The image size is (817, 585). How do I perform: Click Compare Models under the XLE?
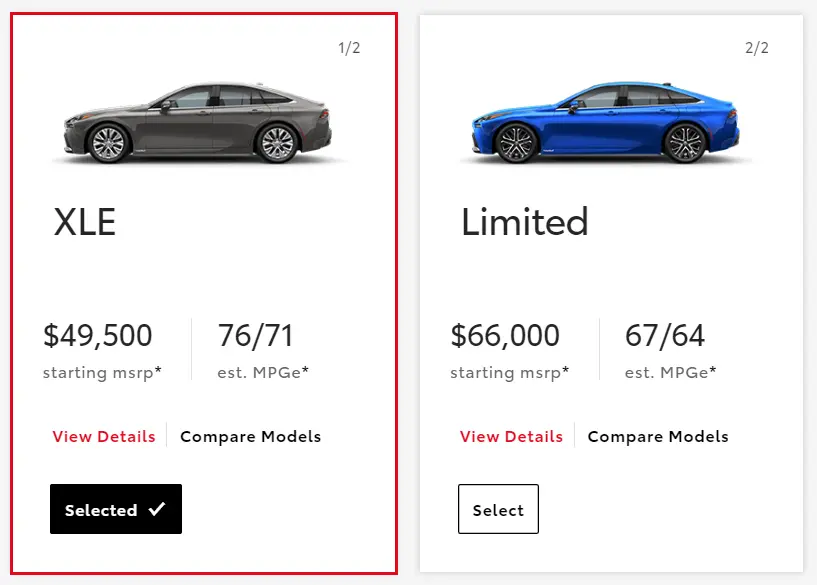[x=251, y=437]
